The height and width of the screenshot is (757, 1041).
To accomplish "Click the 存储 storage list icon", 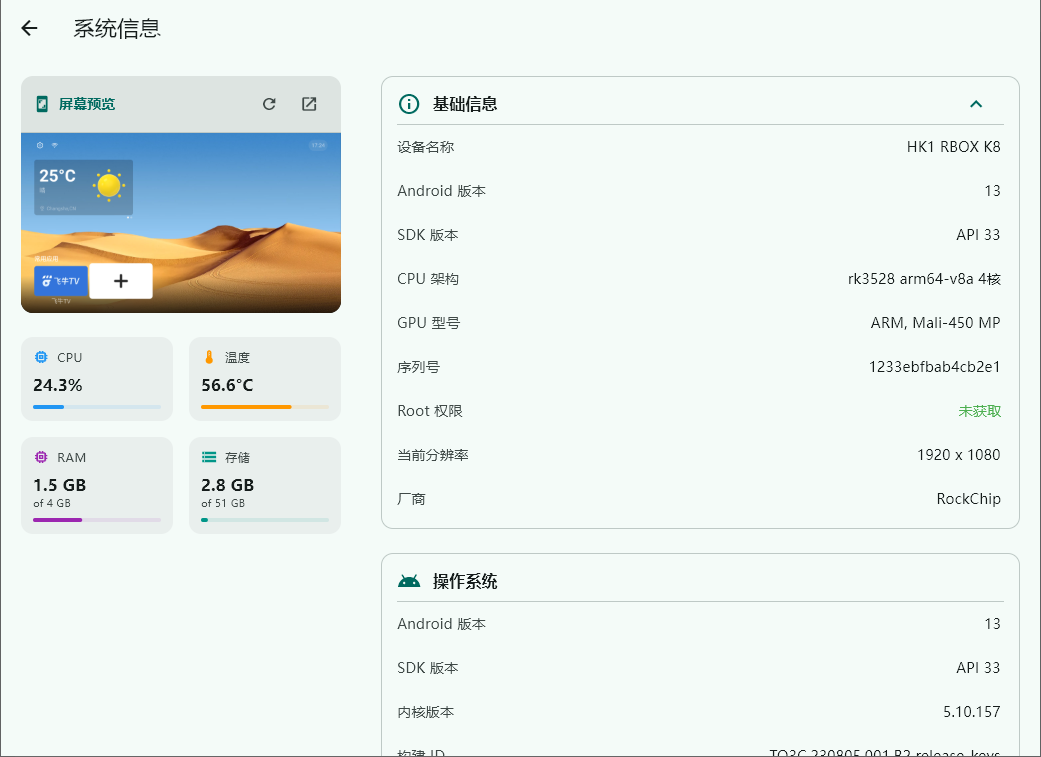I will [209, 457].
